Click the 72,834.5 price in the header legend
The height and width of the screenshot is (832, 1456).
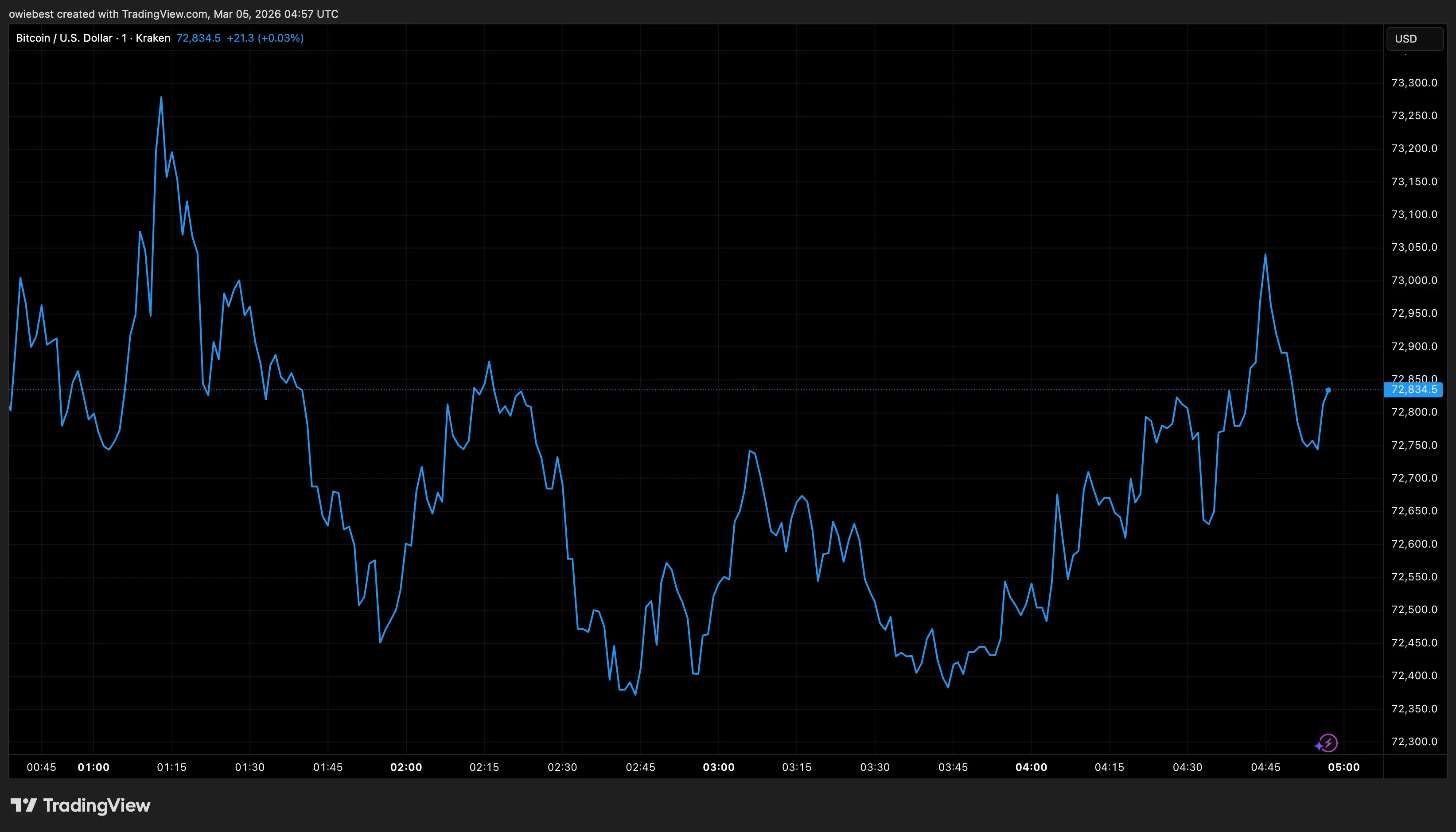(x=199, y=38)
